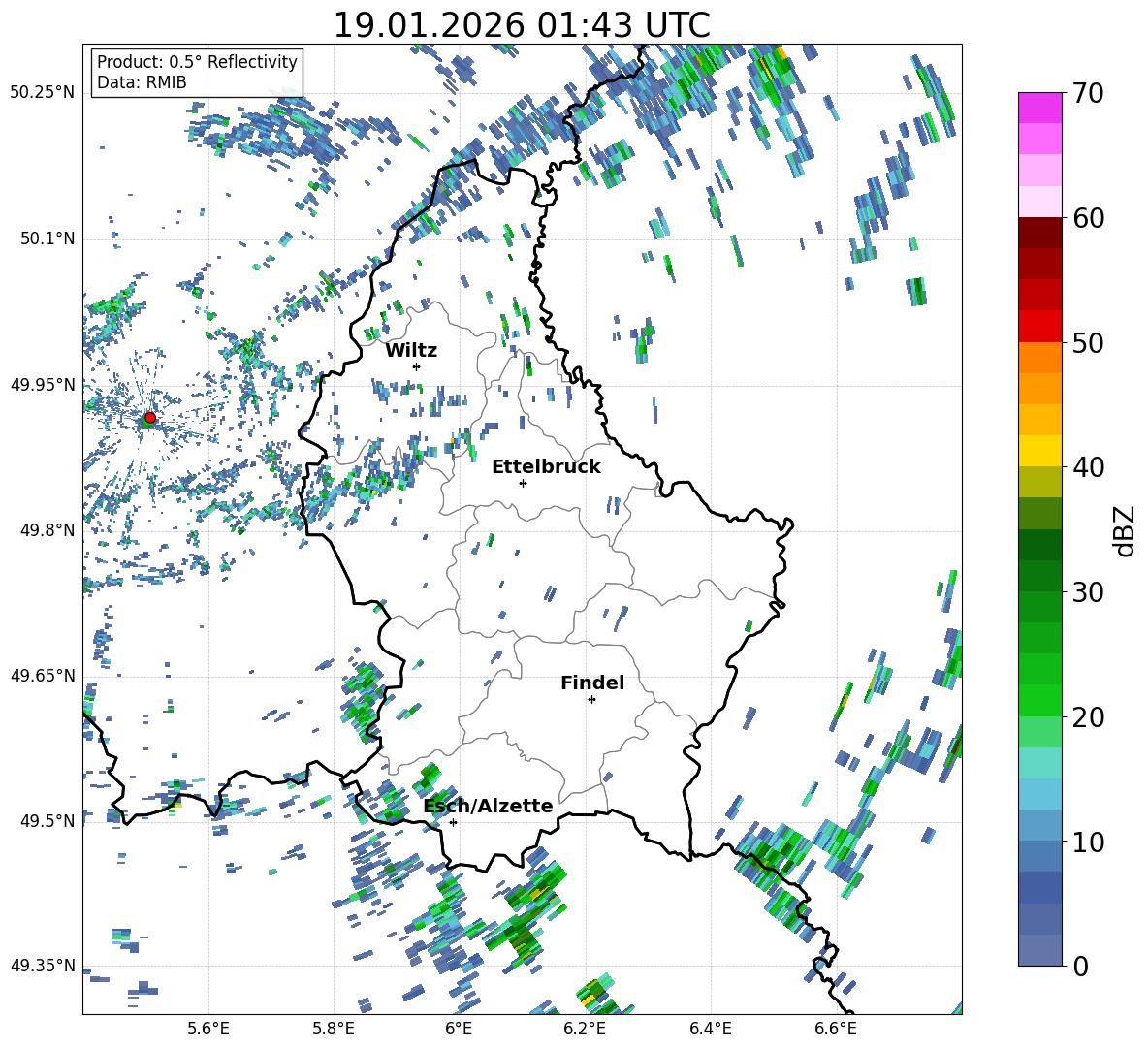Screen dimensions: 1148x1048
Task: Click the longitude label 5.8°E
Action: 334,1030
